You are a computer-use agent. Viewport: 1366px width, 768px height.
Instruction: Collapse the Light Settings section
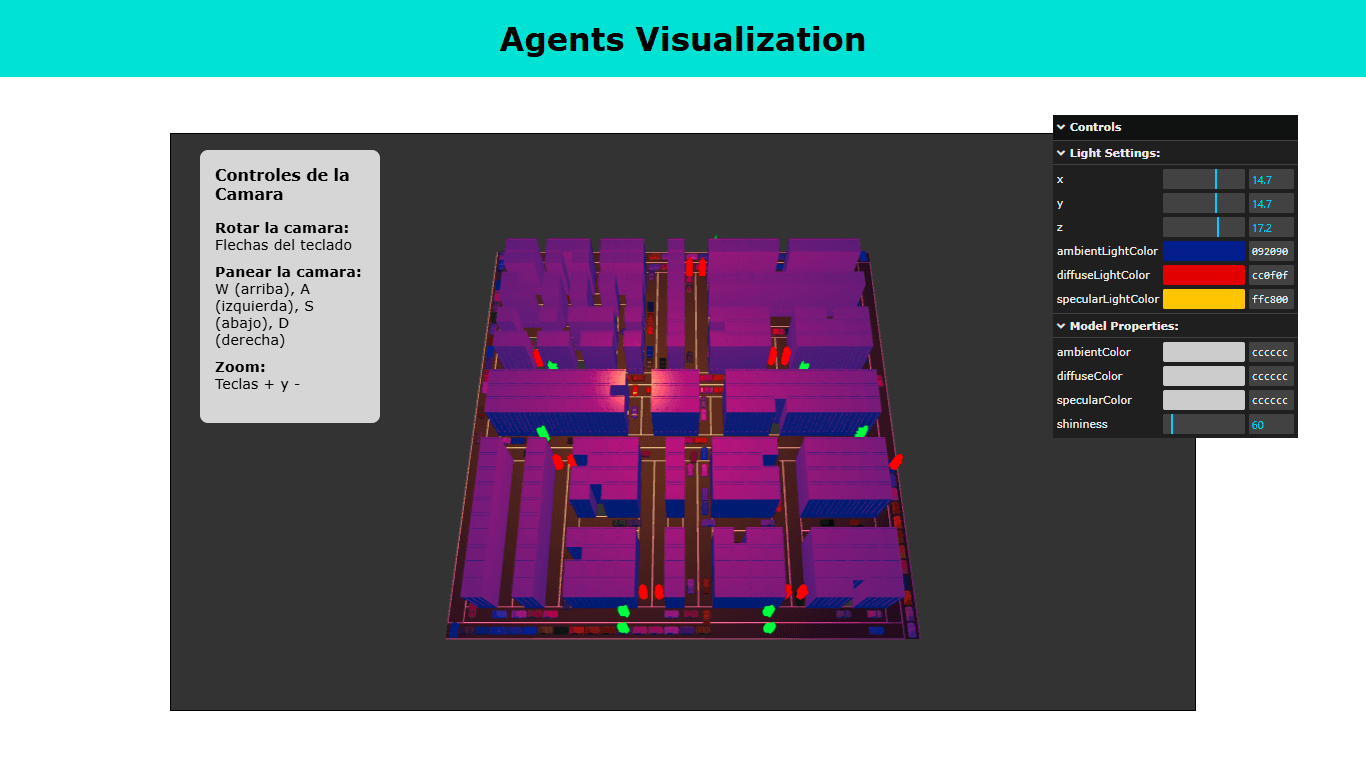1114,153
